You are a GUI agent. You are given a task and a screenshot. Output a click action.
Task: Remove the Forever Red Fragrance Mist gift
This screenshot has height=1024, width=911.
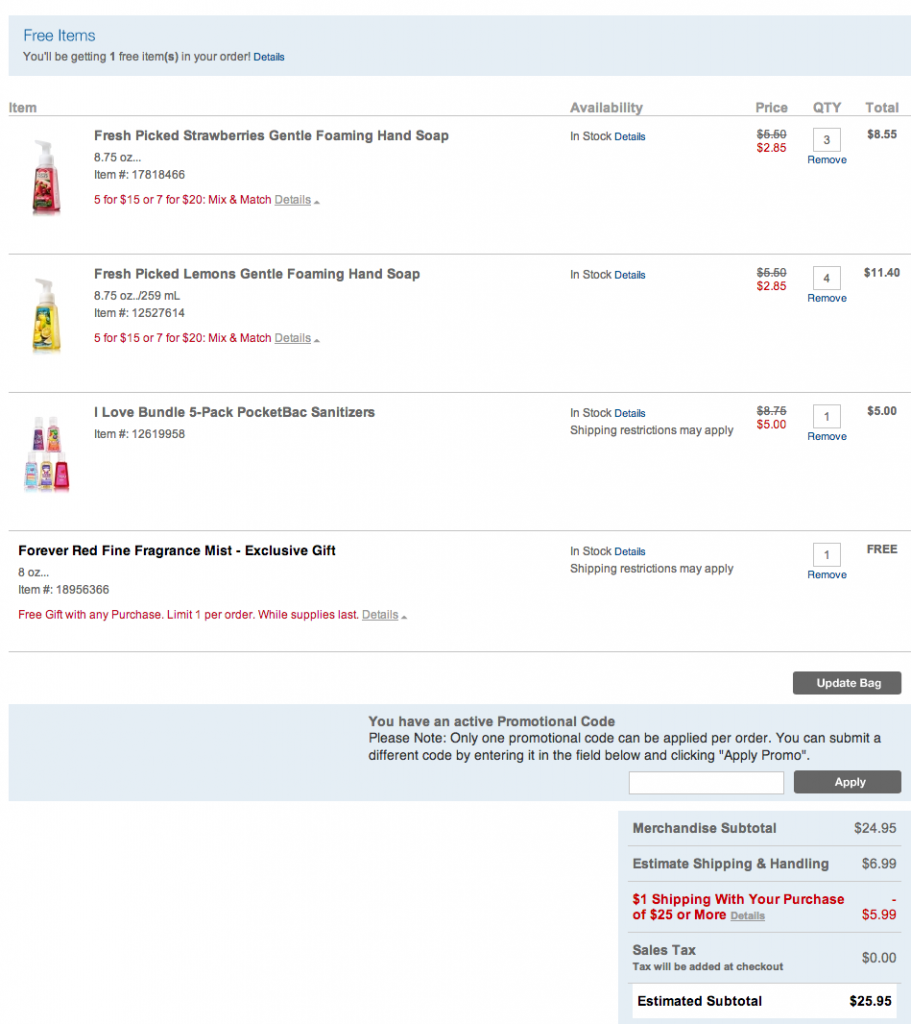point(826,573)
